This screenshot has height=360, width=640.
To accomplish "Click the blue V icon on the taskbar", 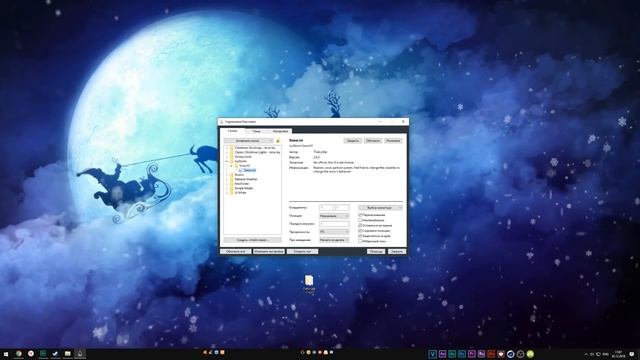I will (x=432, y=354).
